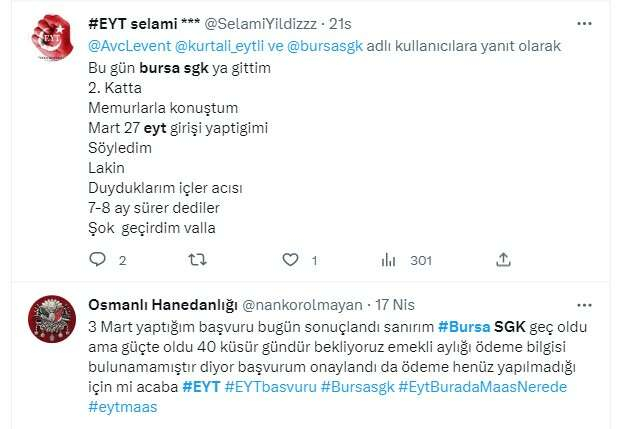Click the 17 Nis timestamp
The image size is (628, 429).
[x=395, y=305]
